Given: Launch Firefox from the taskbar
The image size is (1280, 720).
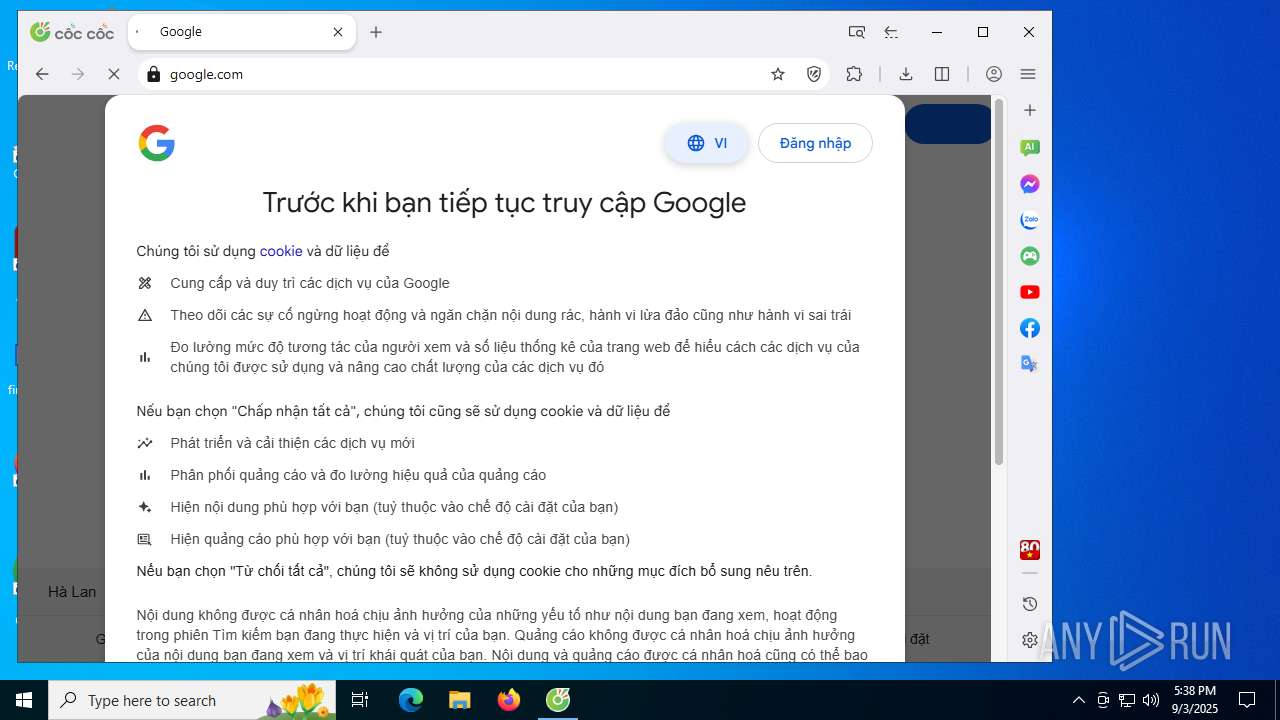Looking at the screenshot, I should click(509, 700).
